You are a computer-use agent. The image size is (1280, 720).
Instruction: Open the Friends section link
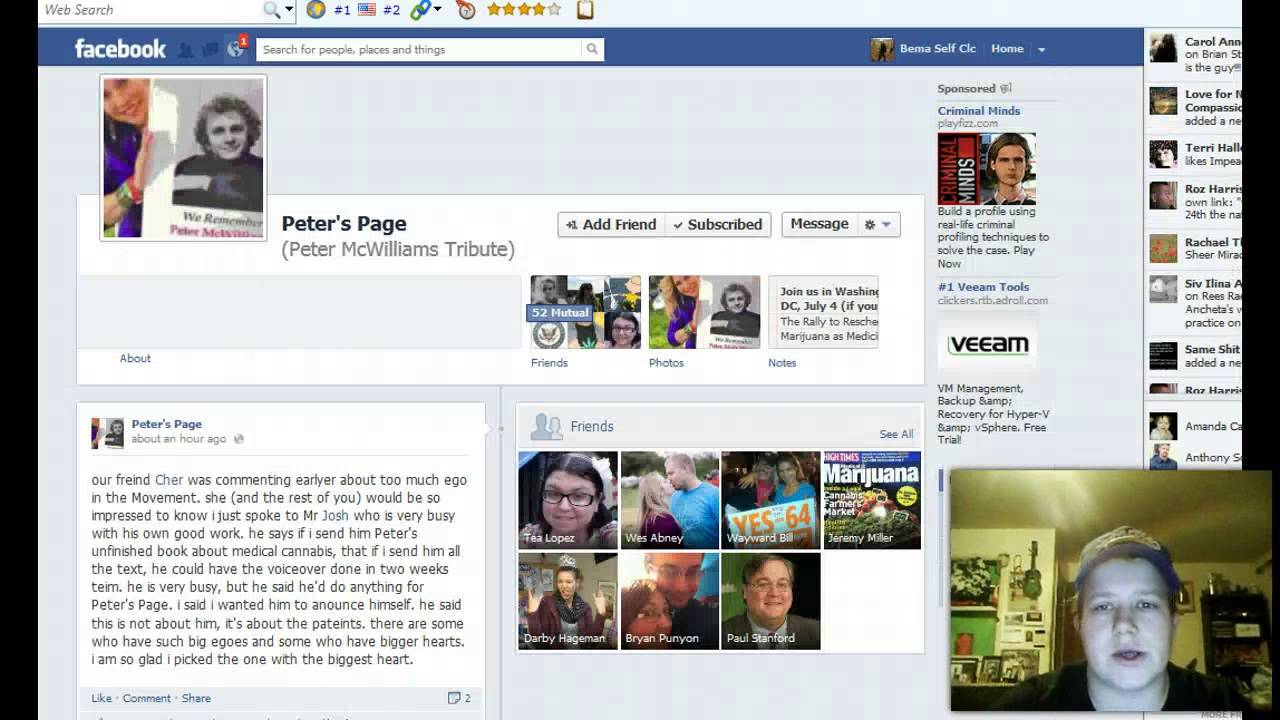click(x=549, y=363)
